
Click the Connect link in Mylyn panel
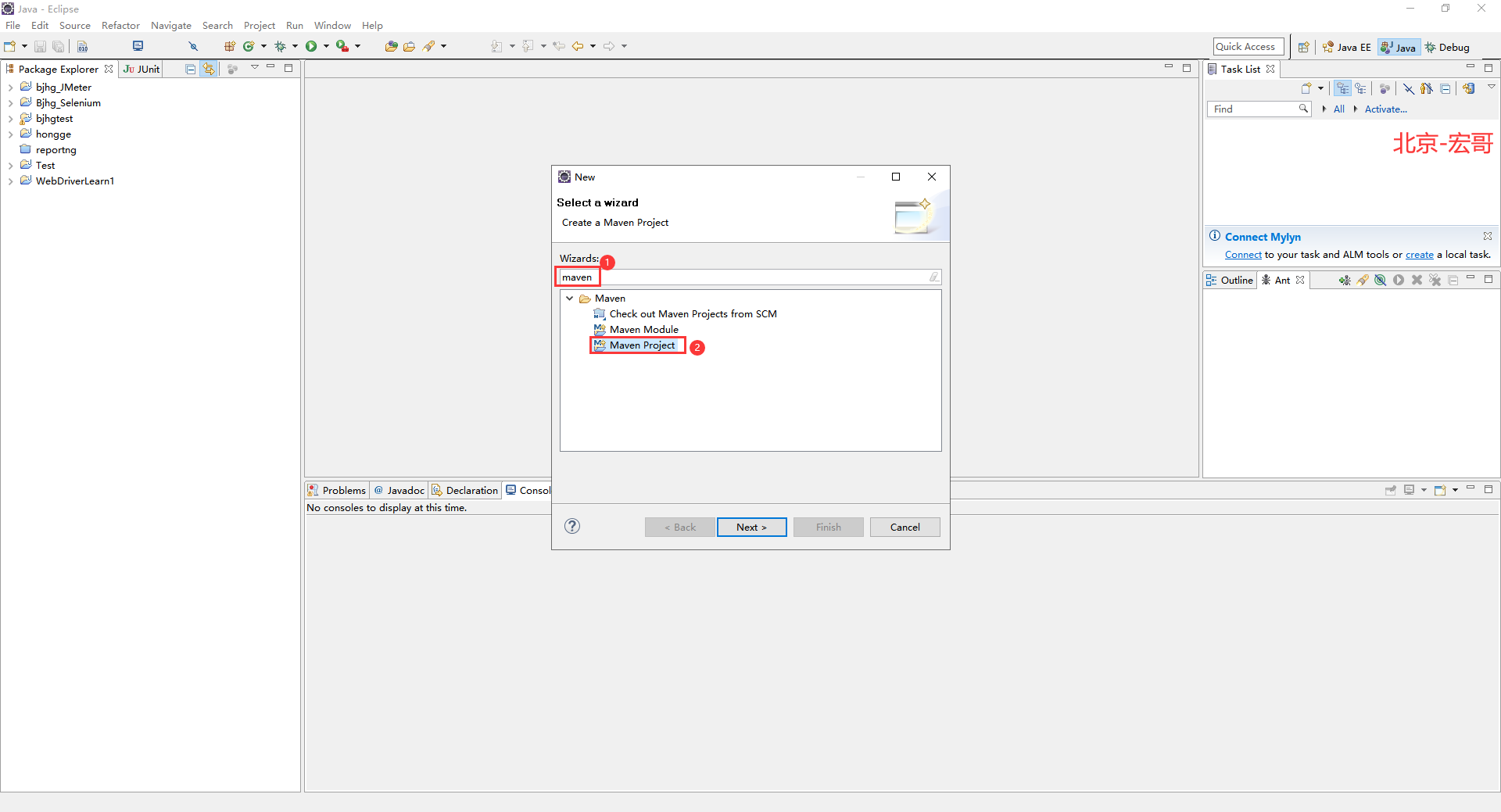(1243, 255)
